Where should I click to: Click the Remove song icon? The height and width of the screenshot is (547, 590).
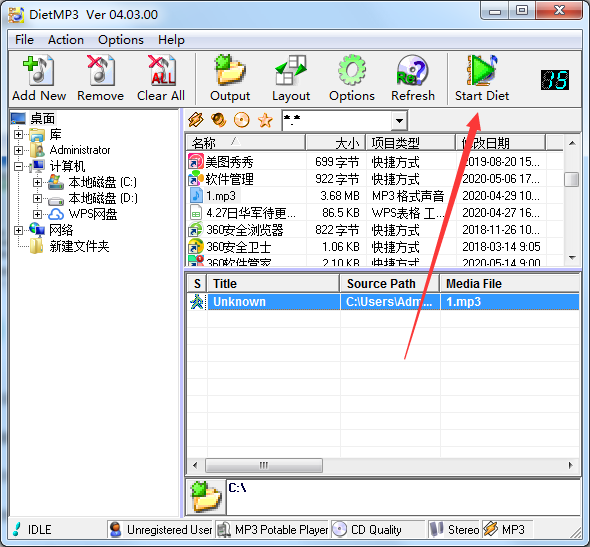(x=100, y=70)
